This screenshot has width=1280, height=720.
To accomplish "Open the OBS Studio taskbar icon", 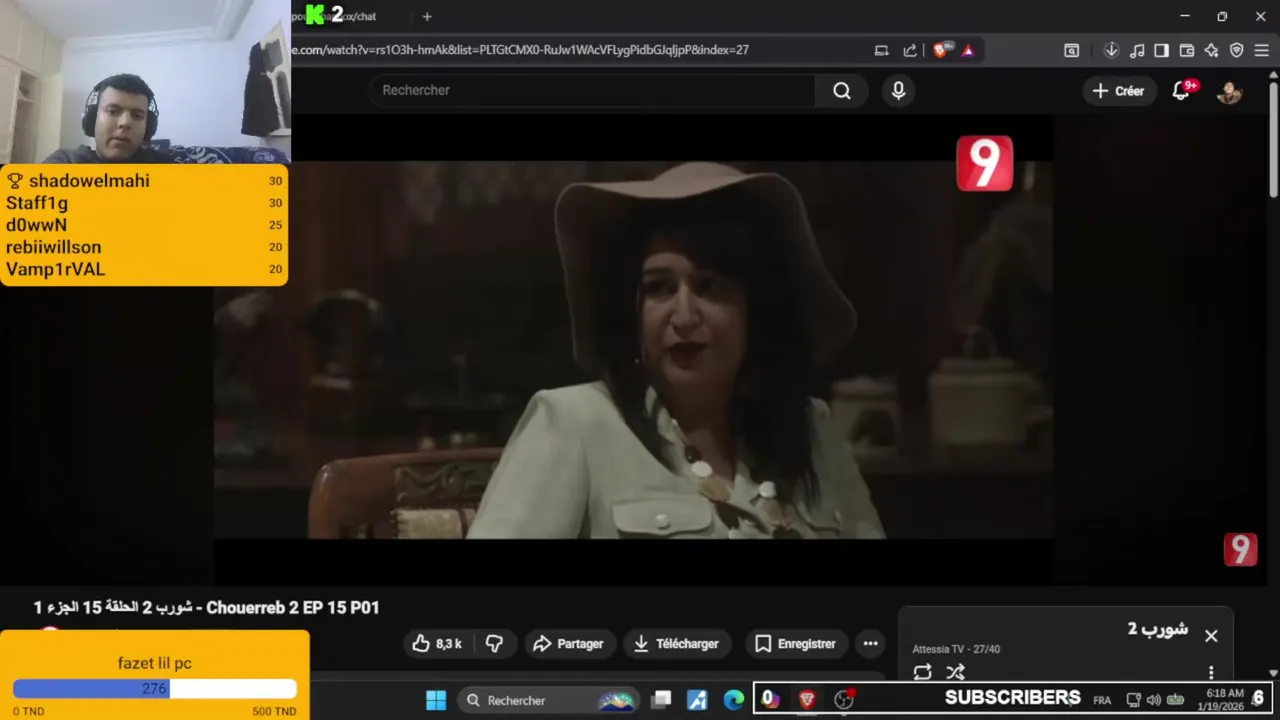I will click(x=843, y=700).
